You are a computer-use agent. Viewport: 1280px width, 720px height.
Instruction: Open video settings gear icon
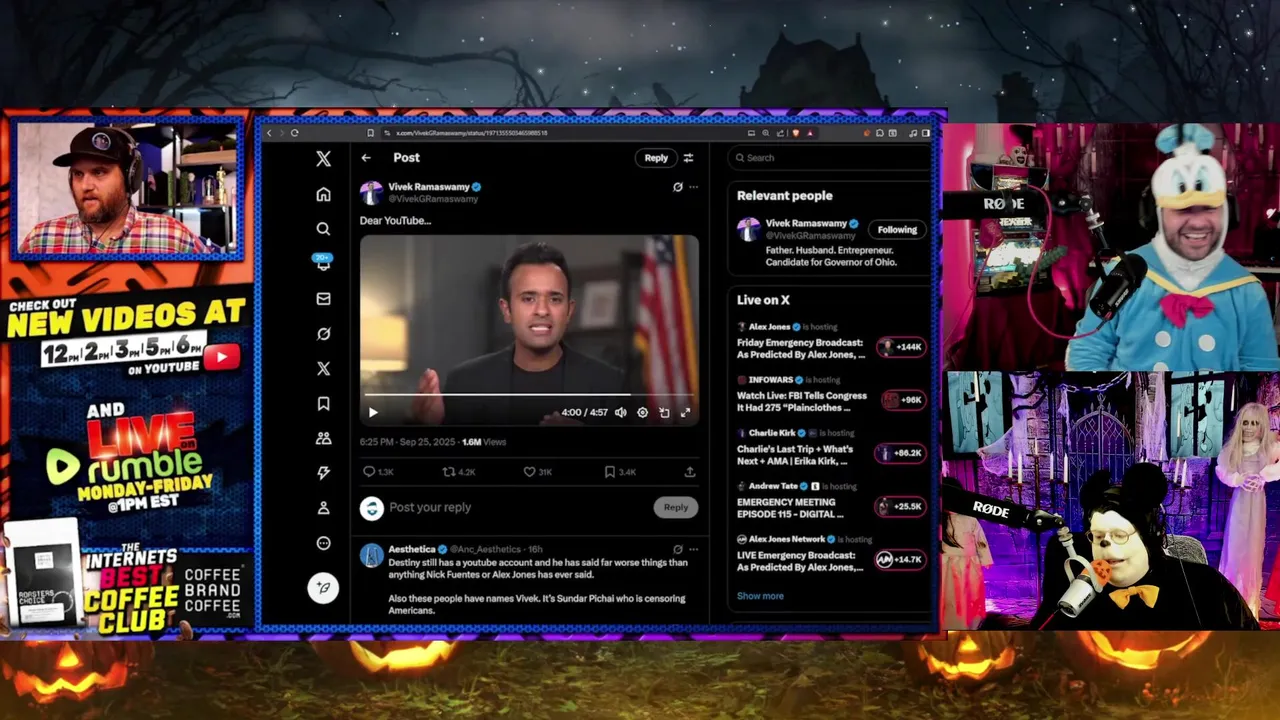(642, 412)
